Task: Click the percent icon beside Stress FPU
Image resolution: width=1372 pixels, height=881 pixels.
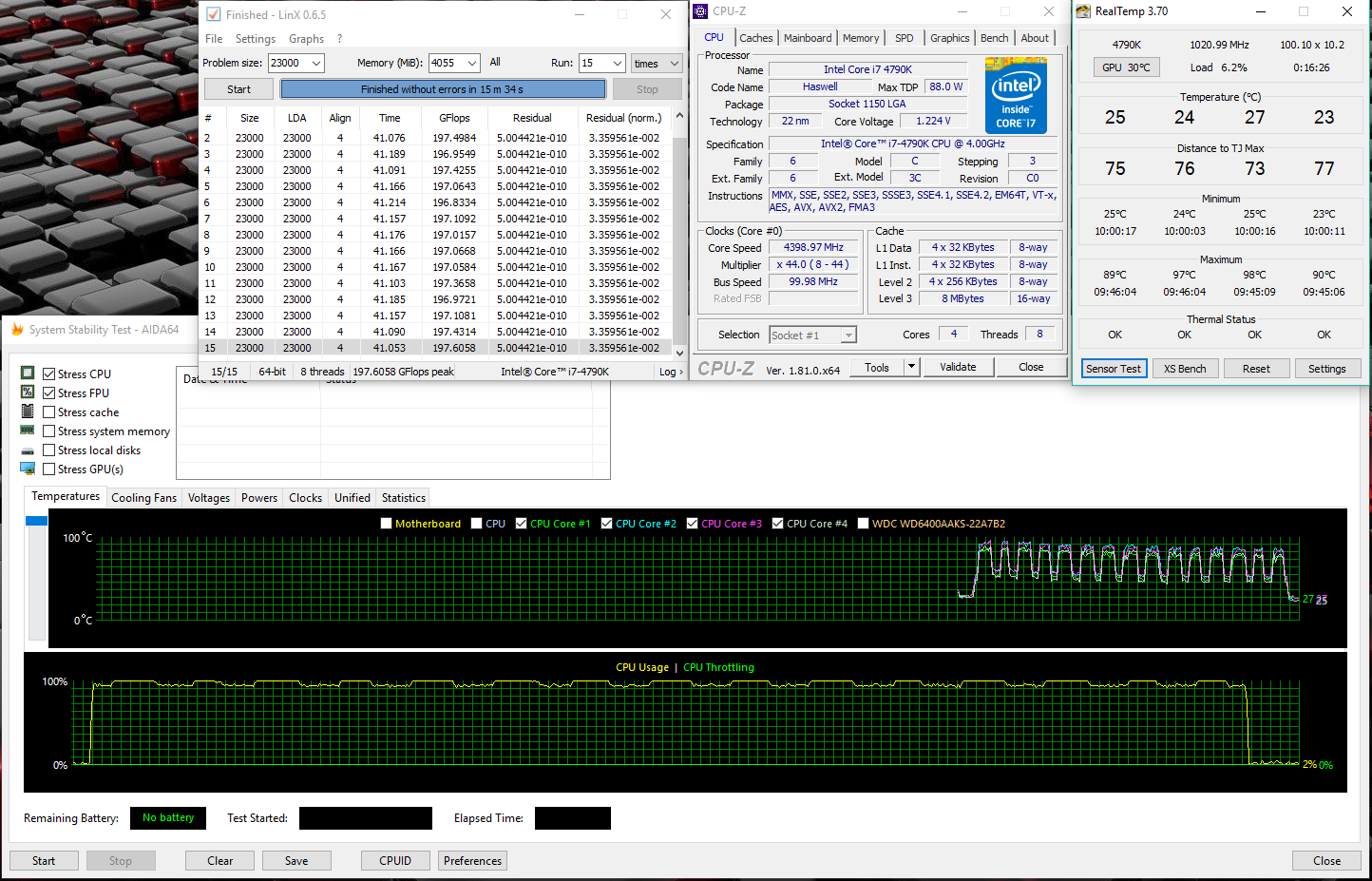Action: (x=28, y=393)
